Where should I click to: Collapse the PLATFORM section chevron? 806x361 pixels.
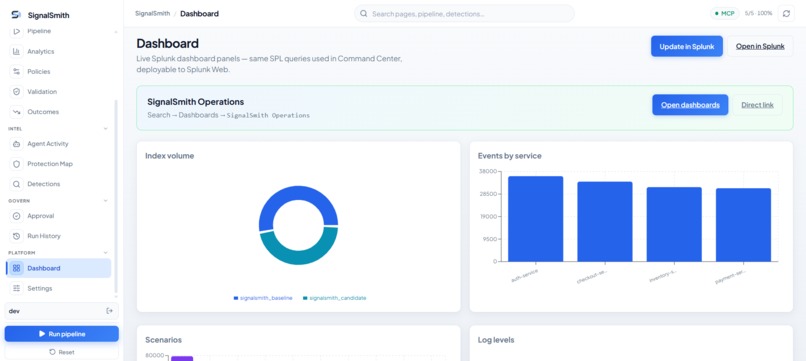[x=106, y=252]
